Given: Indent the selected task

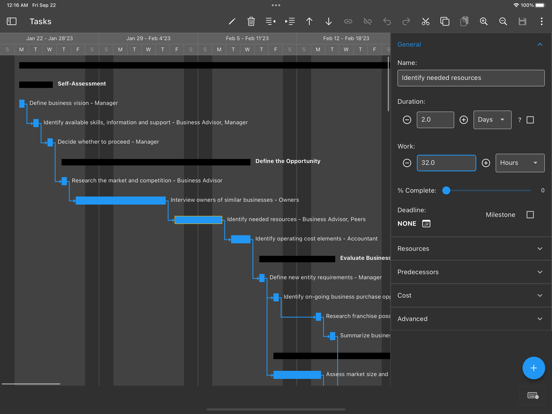Looking at the screenshot, I should (x=290, y=21).
